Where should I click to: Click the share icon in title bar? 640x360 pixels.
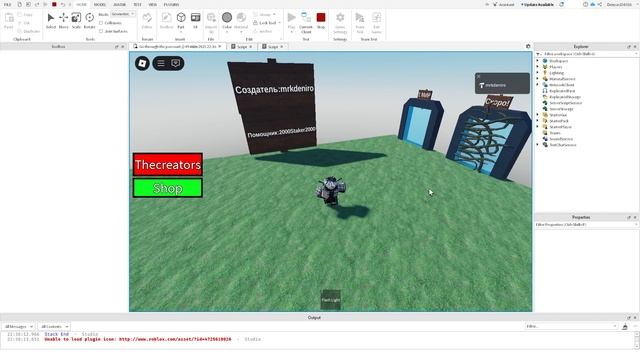tap(600, 4)
